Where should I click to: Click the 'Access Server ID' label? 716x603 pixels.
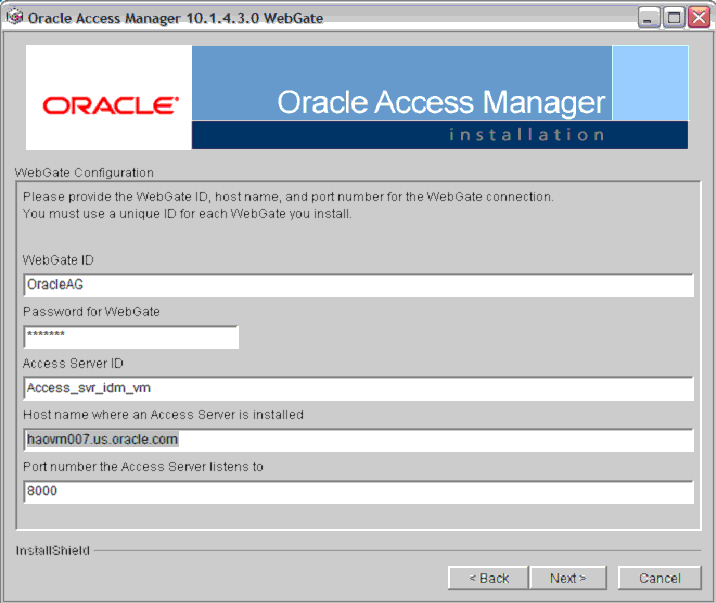73,363
